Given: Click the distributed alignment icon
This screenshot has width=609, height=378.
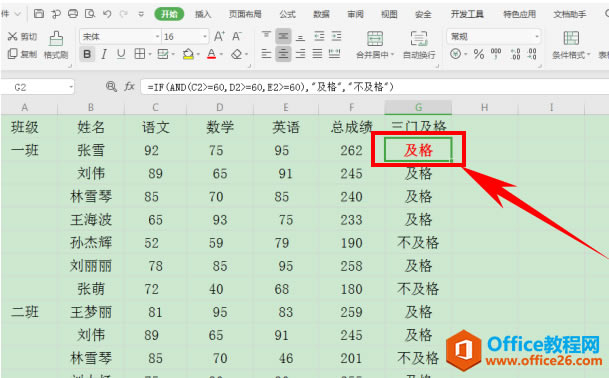Looking at the screenshot, I should click(x=335, y=54).
